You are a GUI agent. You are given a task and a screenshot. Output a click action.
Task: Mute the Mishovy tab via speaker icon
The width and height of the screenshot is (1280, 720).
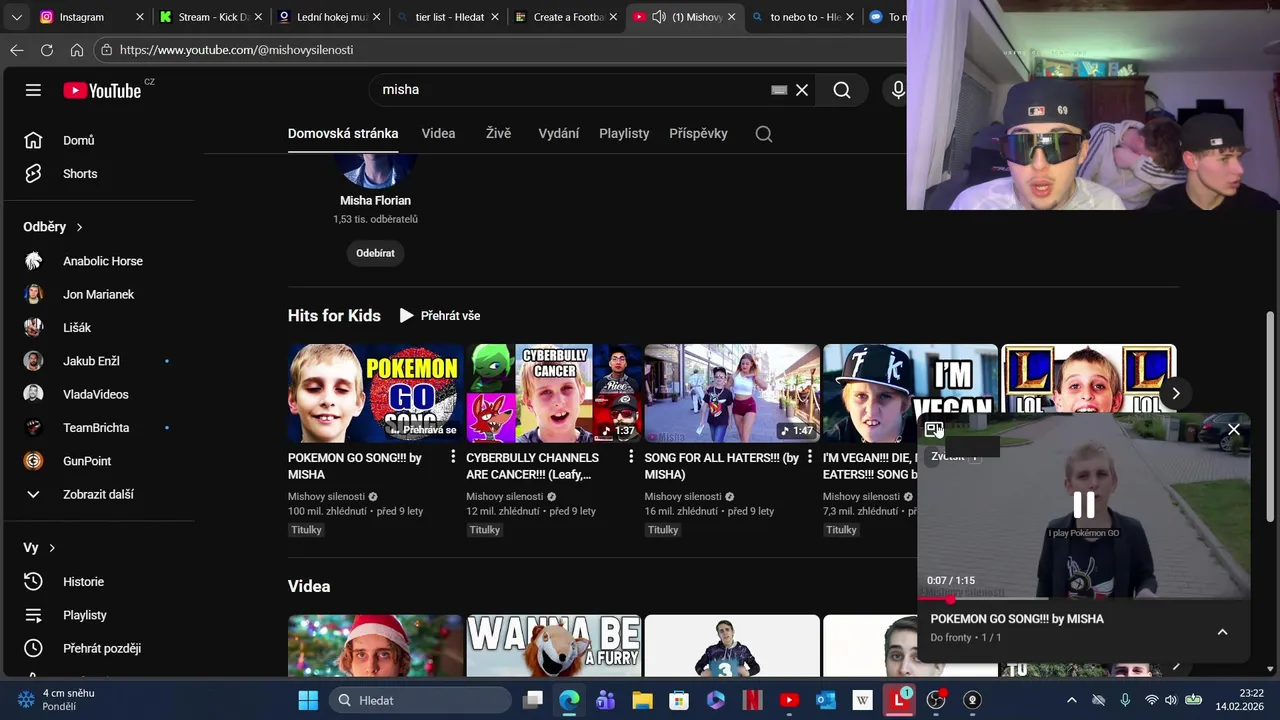point(659,17)
